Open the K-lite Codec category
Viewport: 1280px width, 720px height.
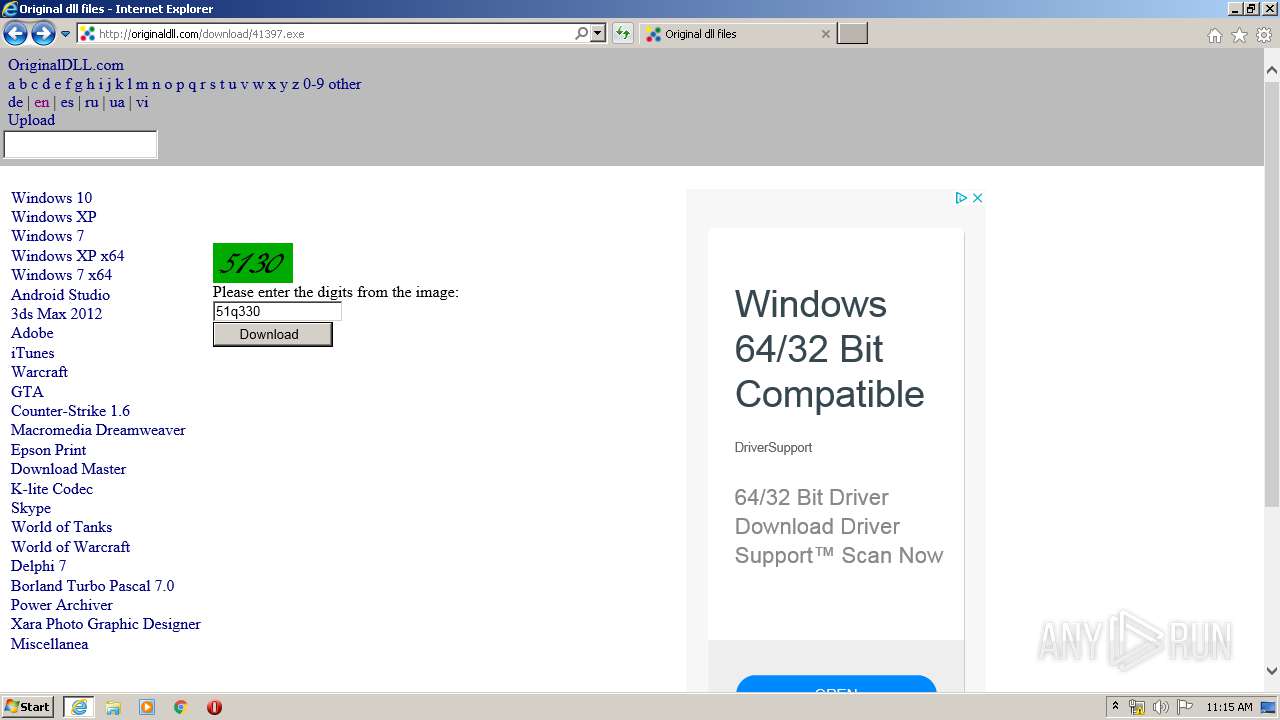pyautogui.click(x=52, y=489)
